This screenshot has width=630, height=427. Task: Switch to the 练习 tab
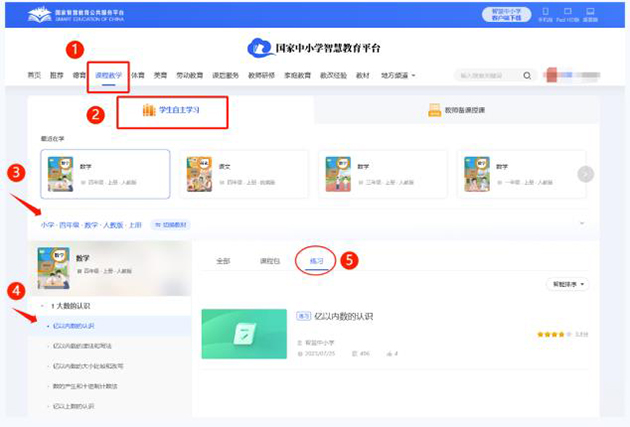[x=314, y=261]
